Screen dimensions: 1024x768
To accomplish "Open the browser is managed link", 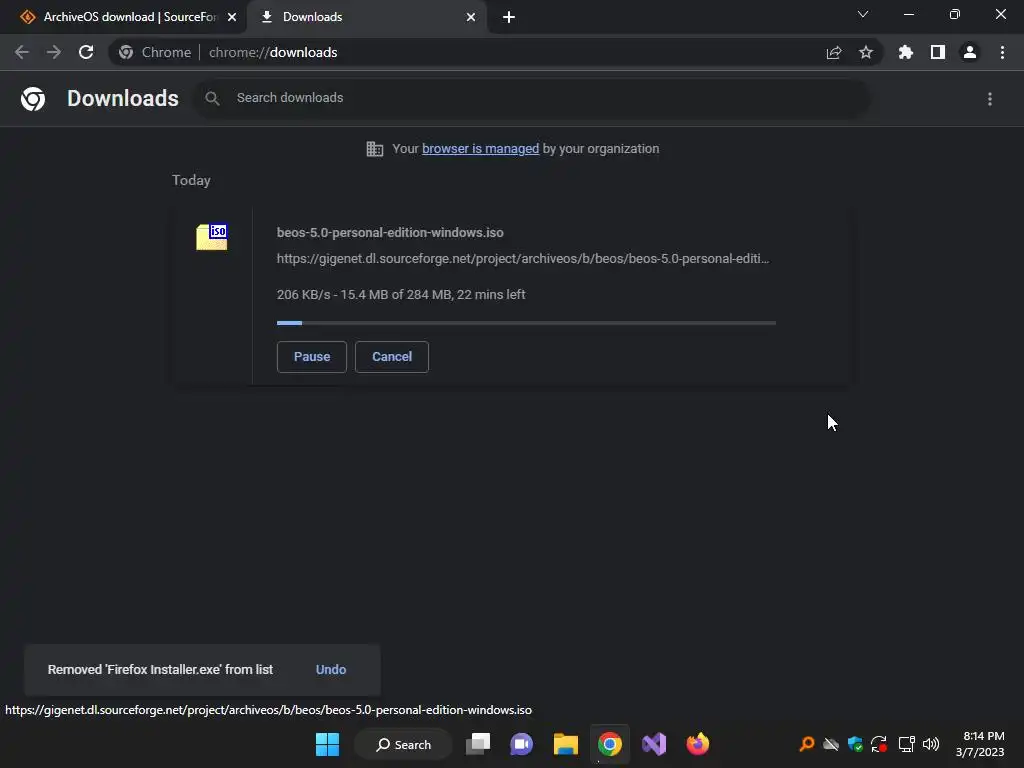I will (481, 149).
